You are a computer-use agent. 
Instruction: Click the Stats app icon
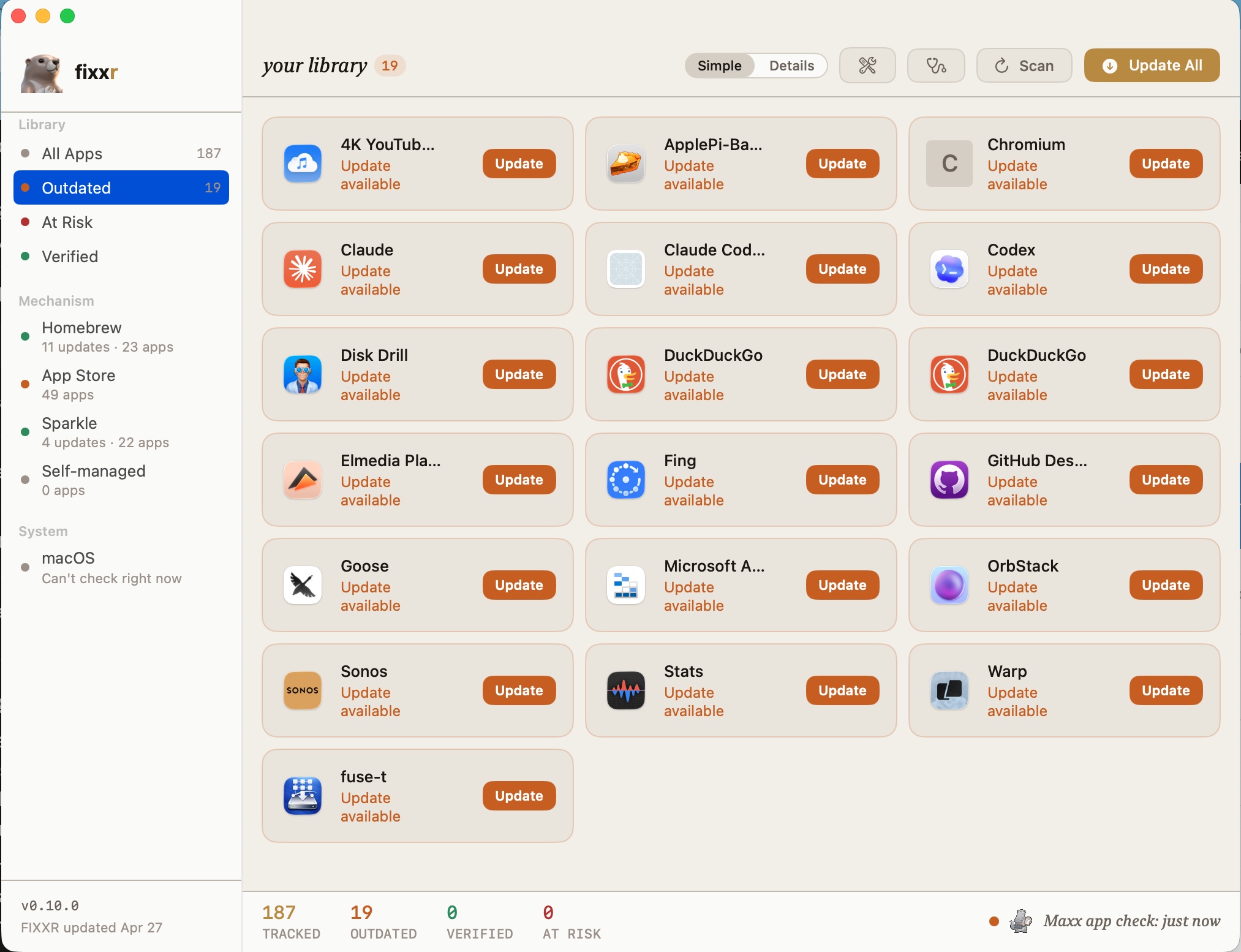(625, 690)
